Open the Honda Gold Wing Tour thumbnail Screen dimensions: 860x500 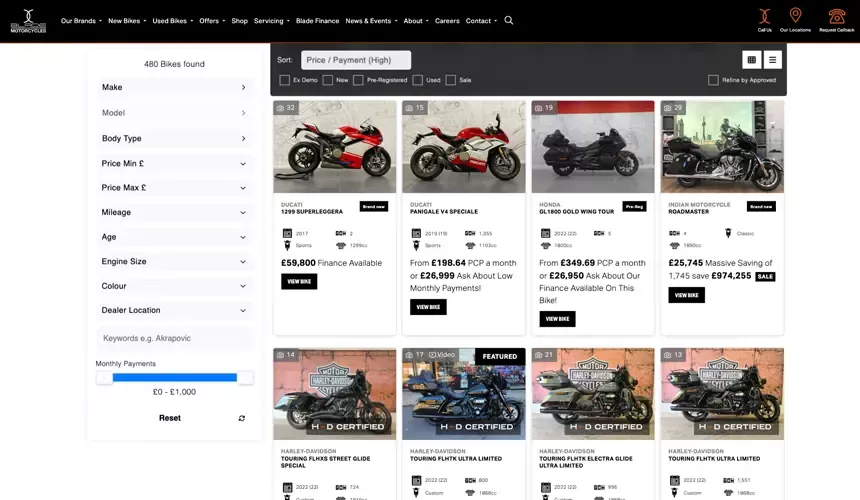(x=593, y=147)
